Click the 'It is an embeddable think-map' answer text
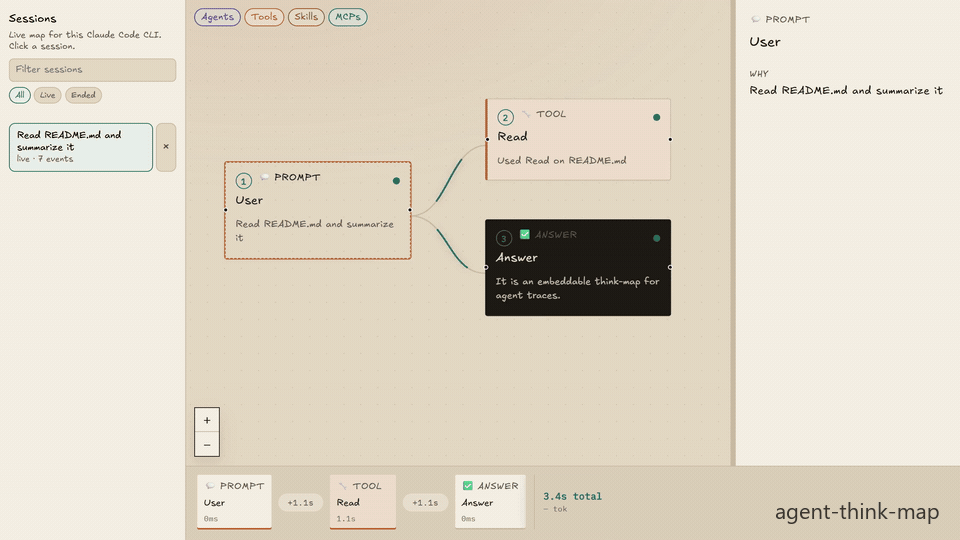The height and width of the screenshot is (540, 960). point(577,288)
